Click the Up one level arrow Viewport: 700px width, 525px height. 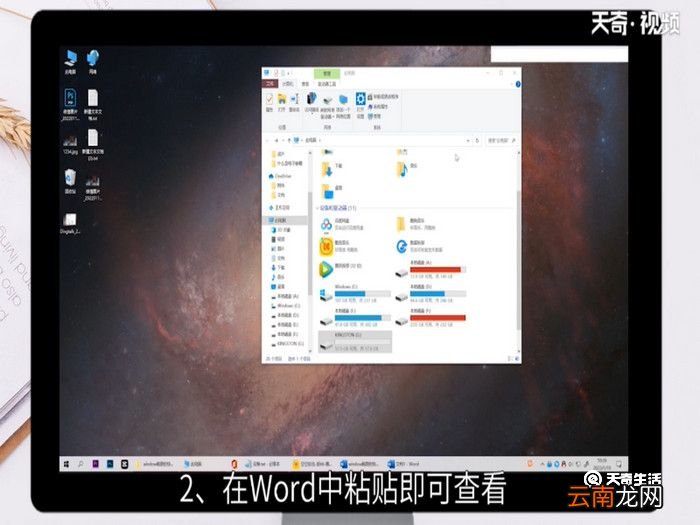click(289, 140)
